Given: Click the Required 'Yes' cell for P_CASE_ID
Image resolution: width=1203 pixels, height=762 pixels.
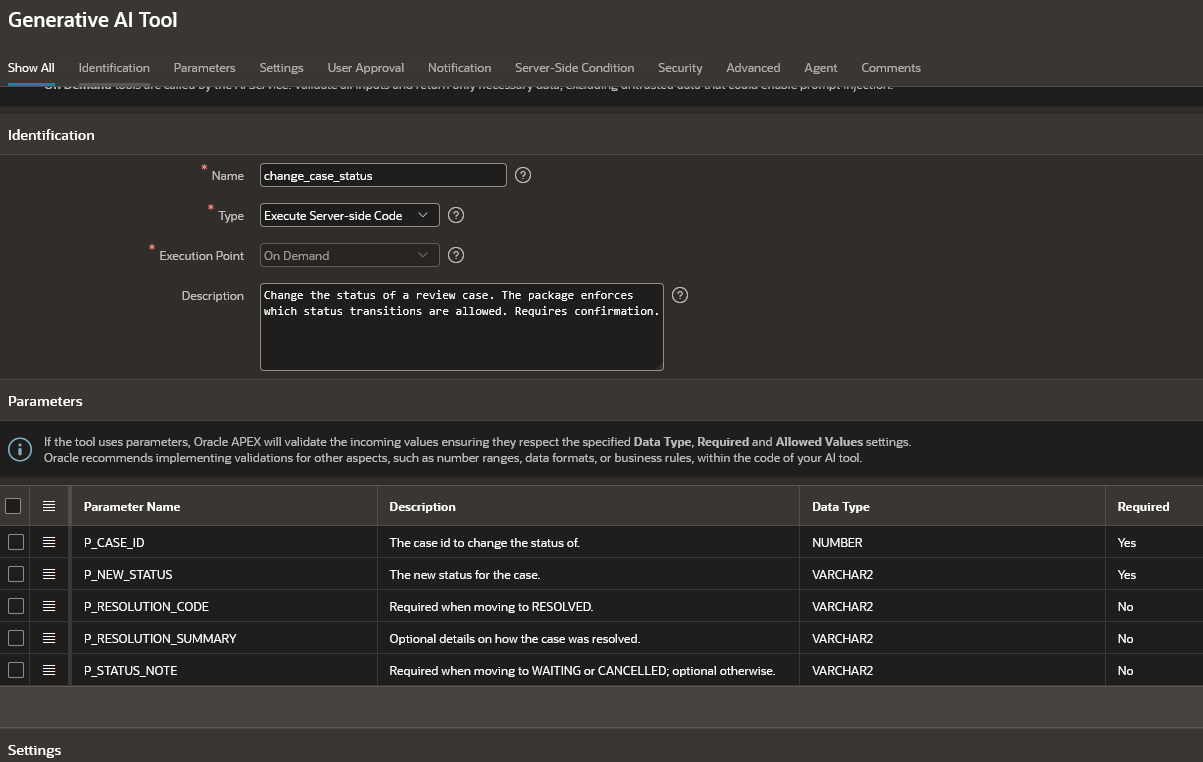Looking at the screenshot, I should pyautogui.click(x=1154, y=542).
